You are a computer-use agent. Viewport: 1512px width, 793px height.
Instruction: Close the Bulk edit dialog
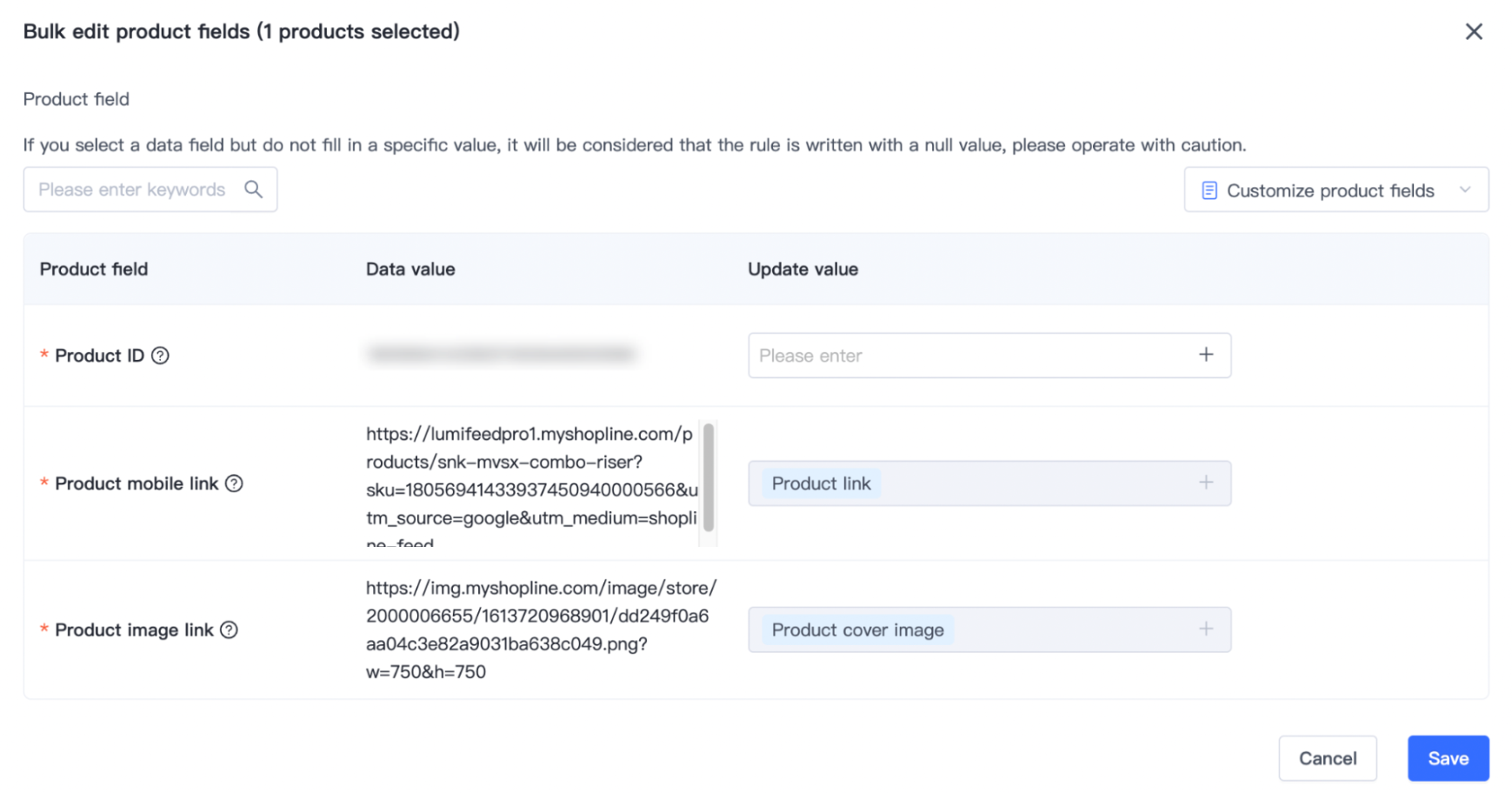tap(1473, 32)
